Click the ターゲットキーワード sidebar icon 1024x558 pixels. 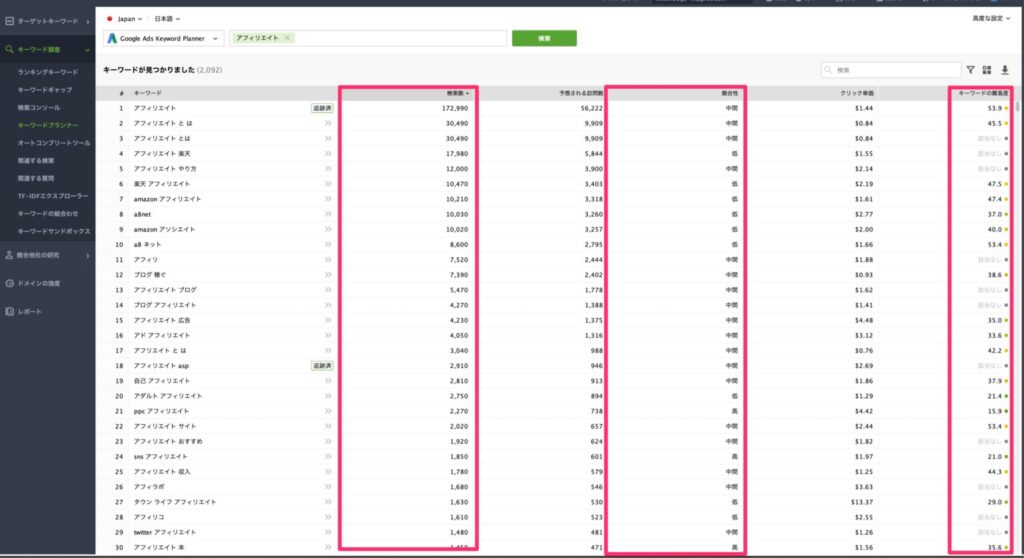point(9,22)
